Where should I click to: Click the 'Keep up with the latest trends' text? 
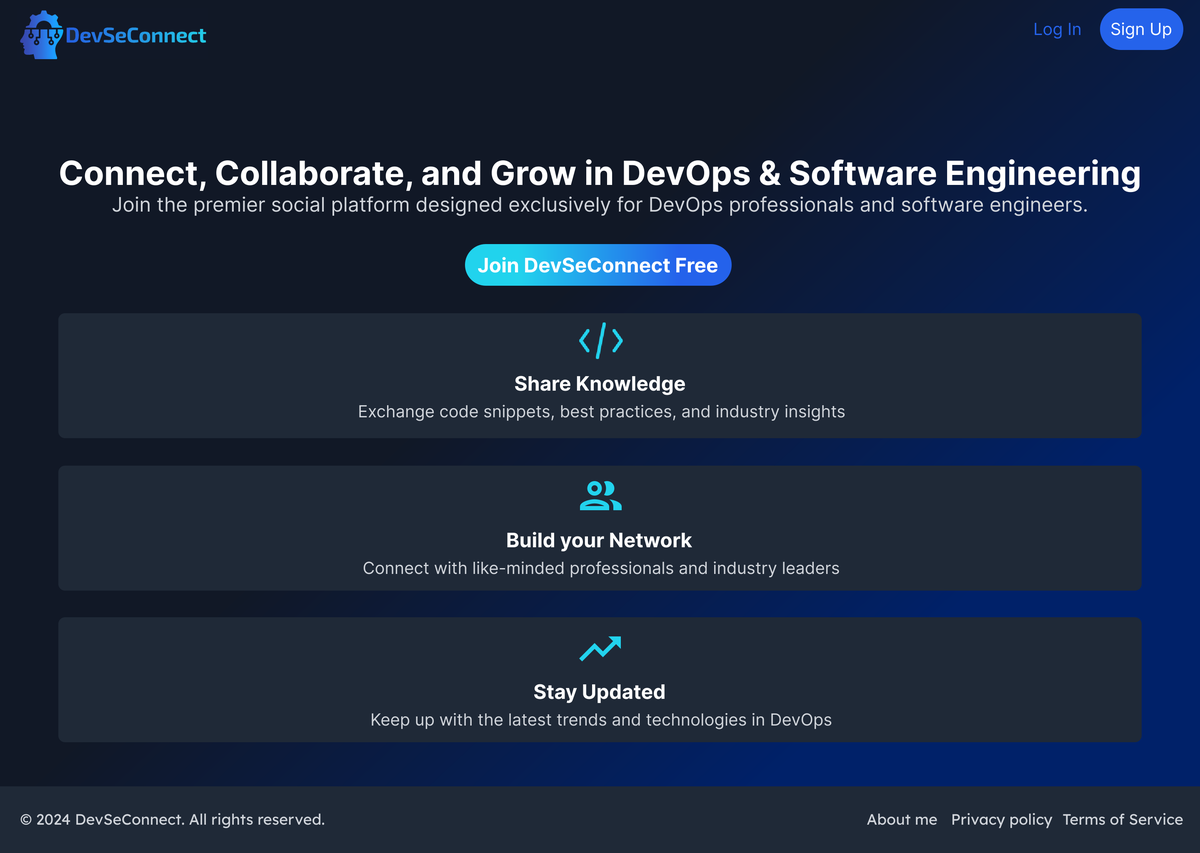(x=601, y=720)
